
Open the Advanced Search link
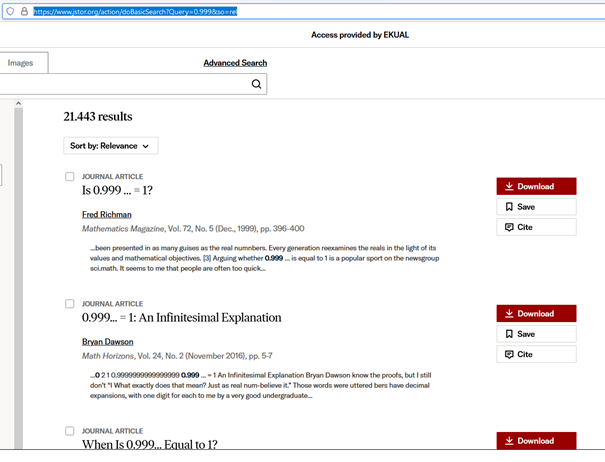tap(235, 63)
